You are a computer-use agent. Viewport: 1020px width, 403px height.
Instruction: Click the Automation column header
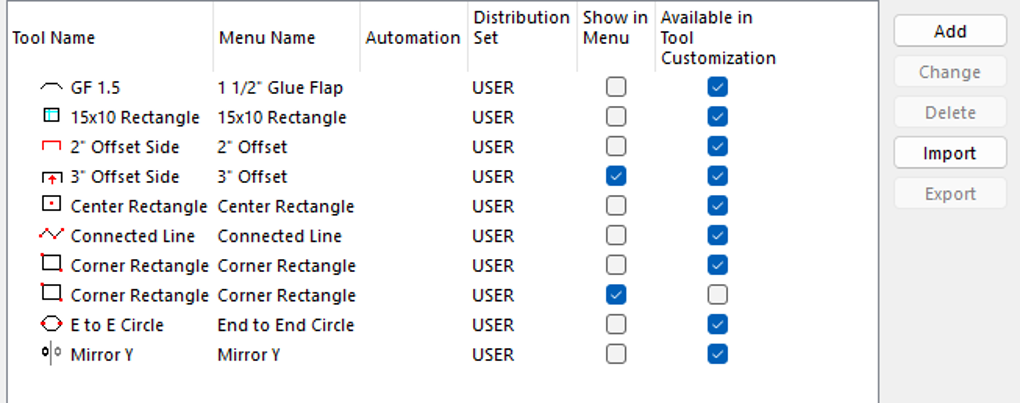point(413,38)
